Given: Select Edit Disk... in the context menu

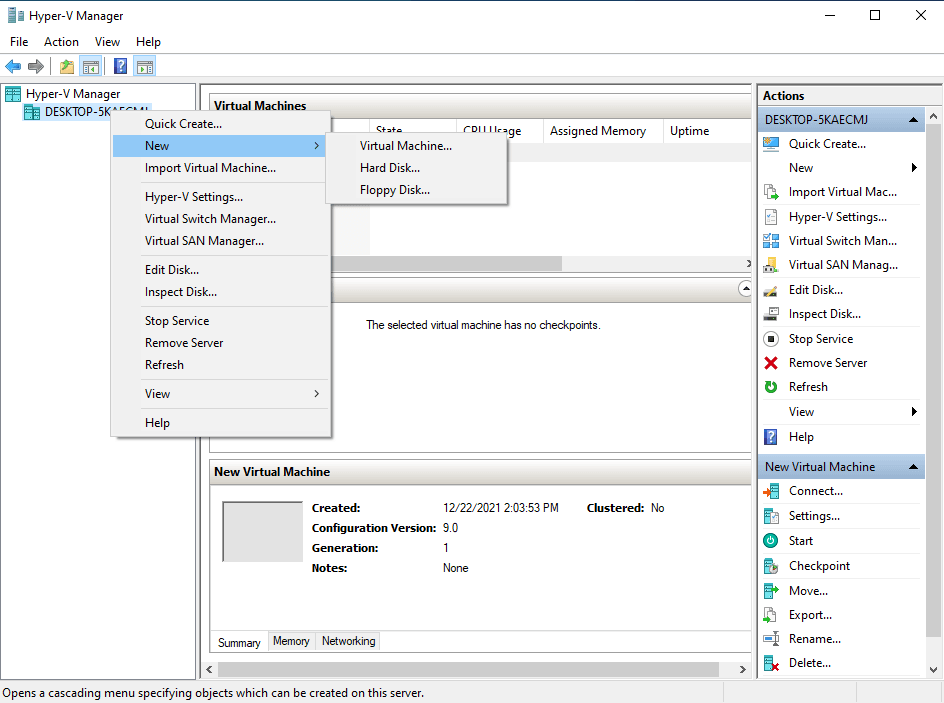Looking at the screenshot, I should (221, 270).
